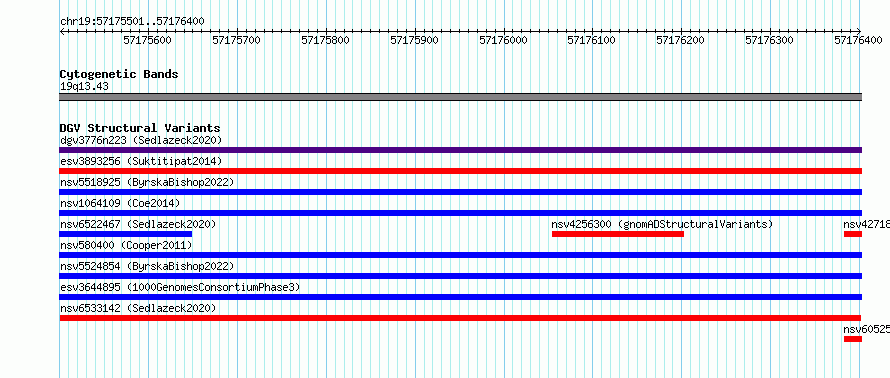
Task: Open nsv5518925 (ByrskaBishop2022) variant label
Action: (x=147, y=182)
